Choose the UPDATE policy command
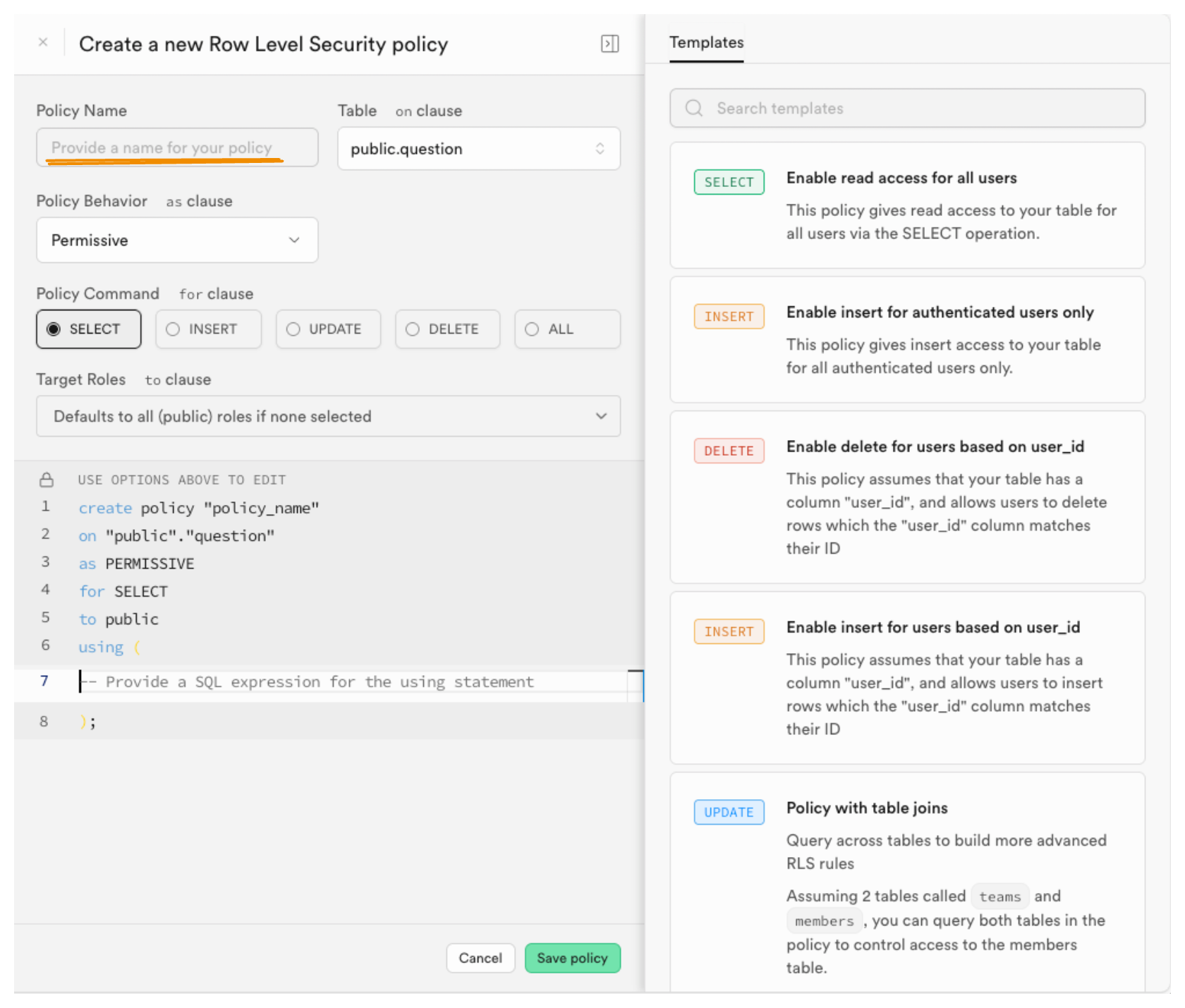 [328, 329]
